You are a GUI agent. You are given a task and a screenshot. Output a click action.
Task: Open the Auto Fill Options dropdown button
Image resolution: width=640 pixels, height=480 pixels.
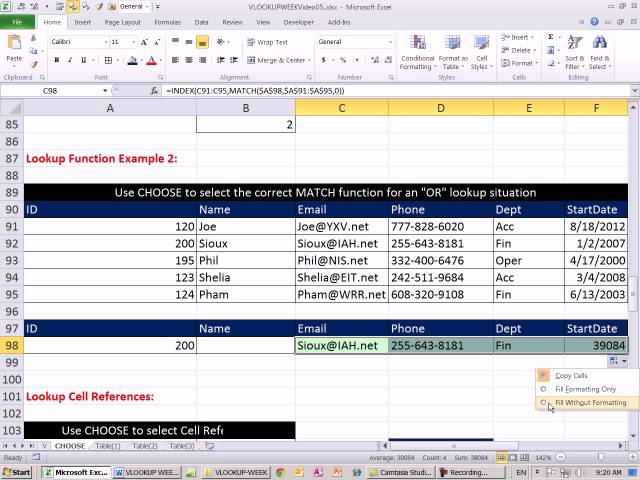tap(618, 361)
